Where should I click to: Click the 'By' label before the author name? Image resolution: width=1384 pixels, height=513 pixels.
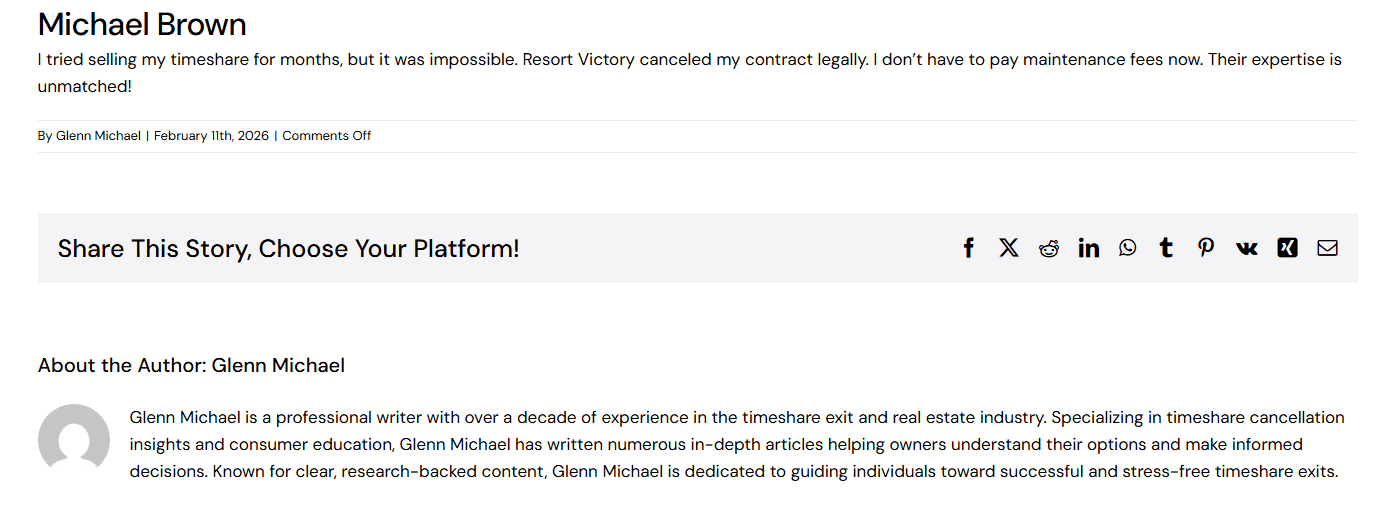(45, 136)
